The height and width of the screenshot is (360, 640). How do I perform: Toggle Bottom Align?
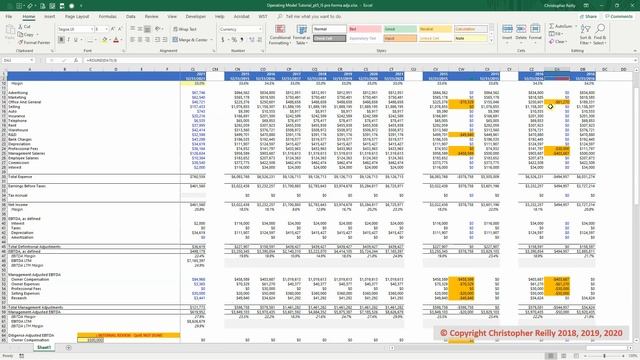click(x=147, y=29)
